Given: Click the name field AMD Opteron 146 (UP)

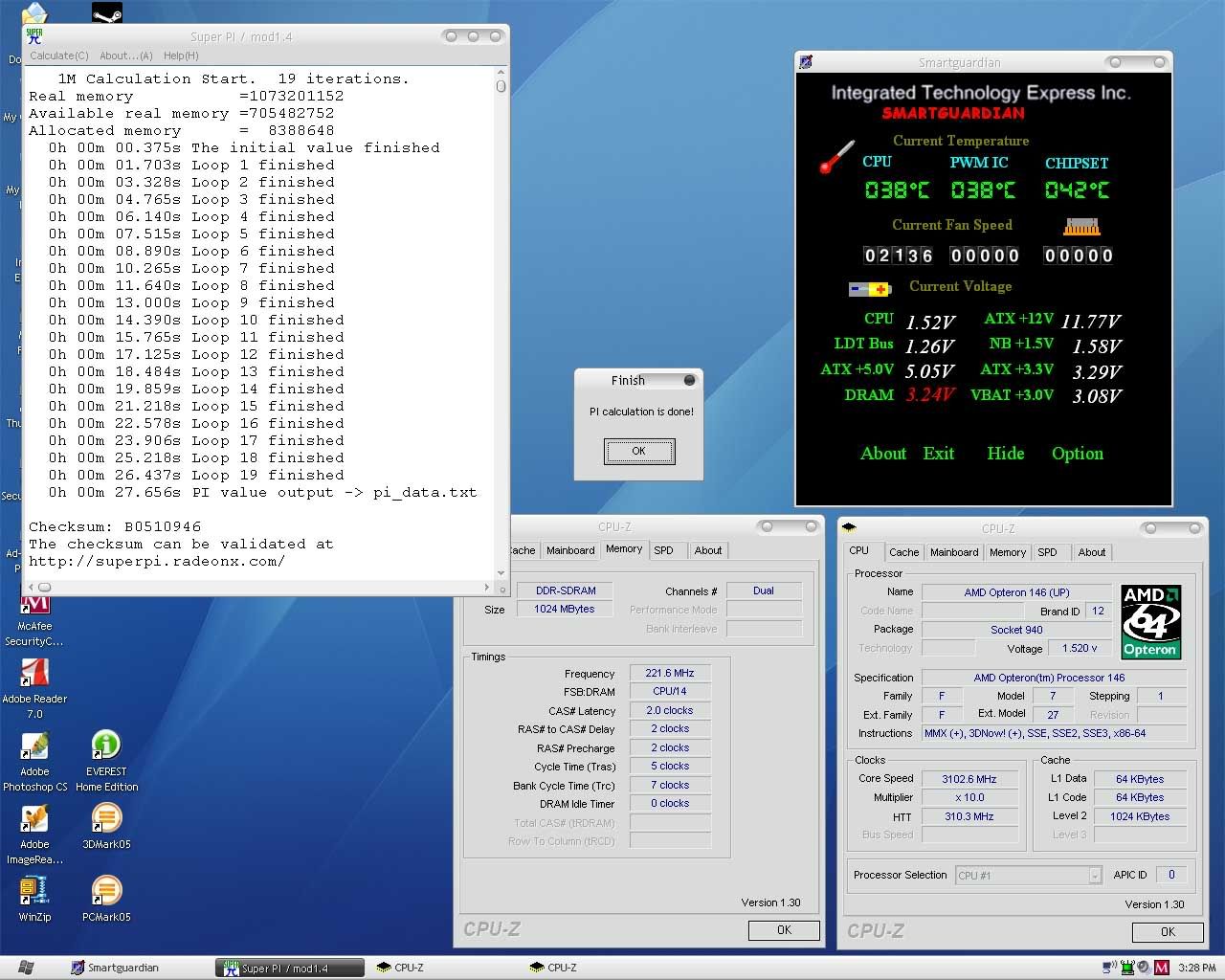Looking at the screenshot, I should [x=1016, y=592].
